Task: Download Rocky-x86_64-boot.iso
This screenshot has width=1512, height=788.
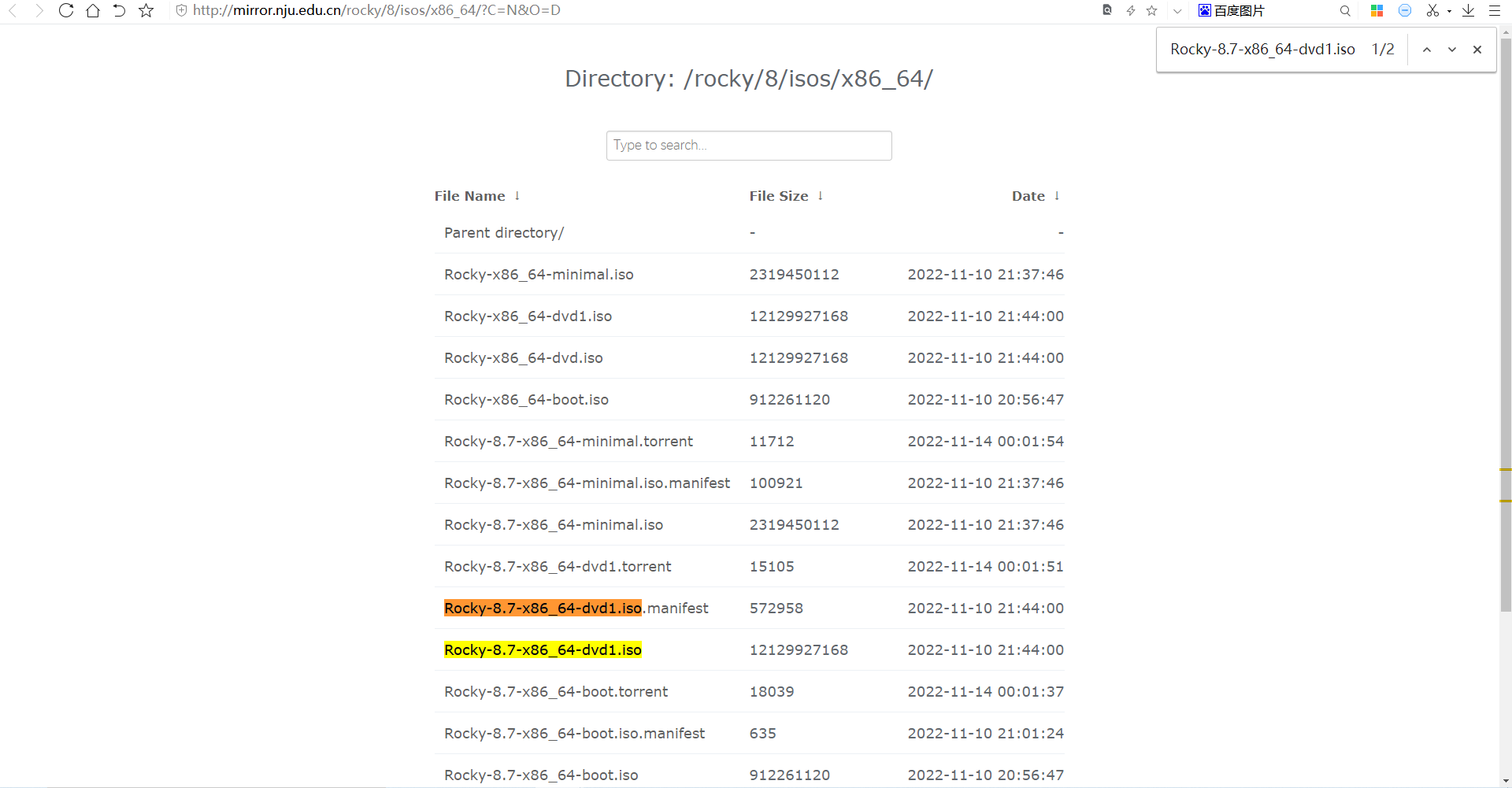Action: tap(526, 400)
